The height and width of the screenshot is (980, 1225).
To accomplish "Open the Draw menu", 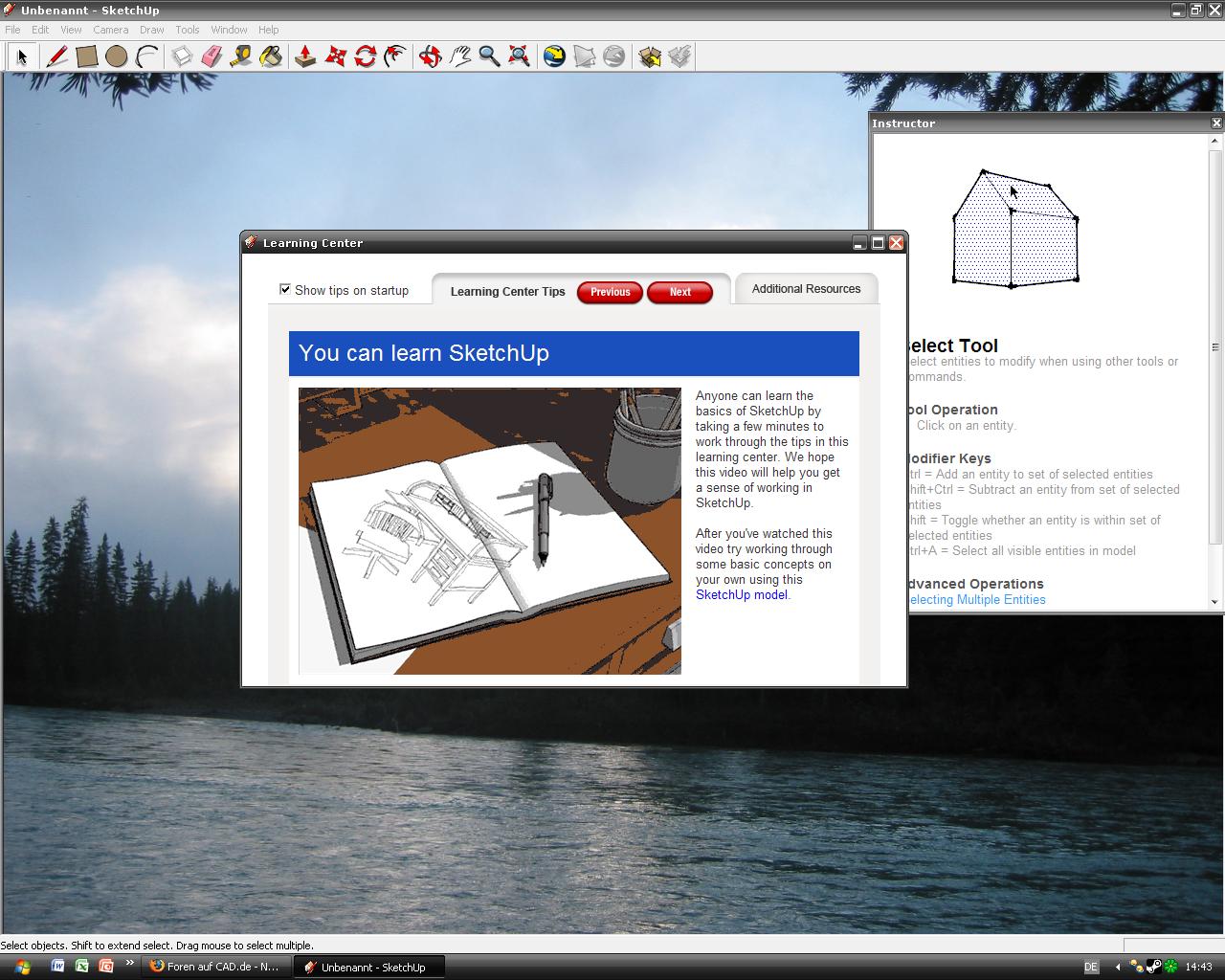I will [x=152, y=30].
